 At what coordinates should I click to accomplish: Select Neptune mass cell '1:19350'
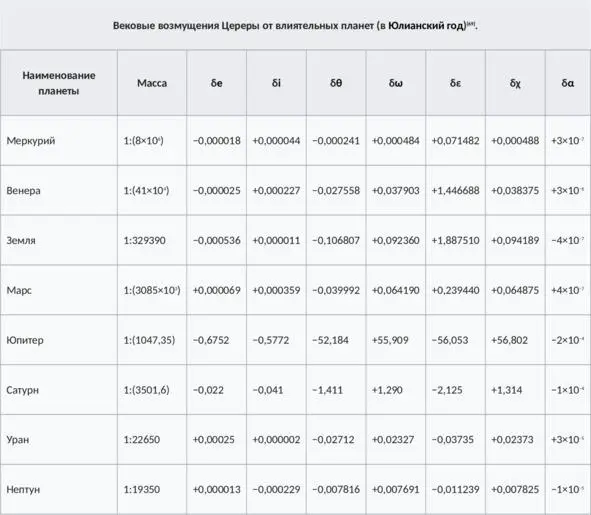pos(142,489)
